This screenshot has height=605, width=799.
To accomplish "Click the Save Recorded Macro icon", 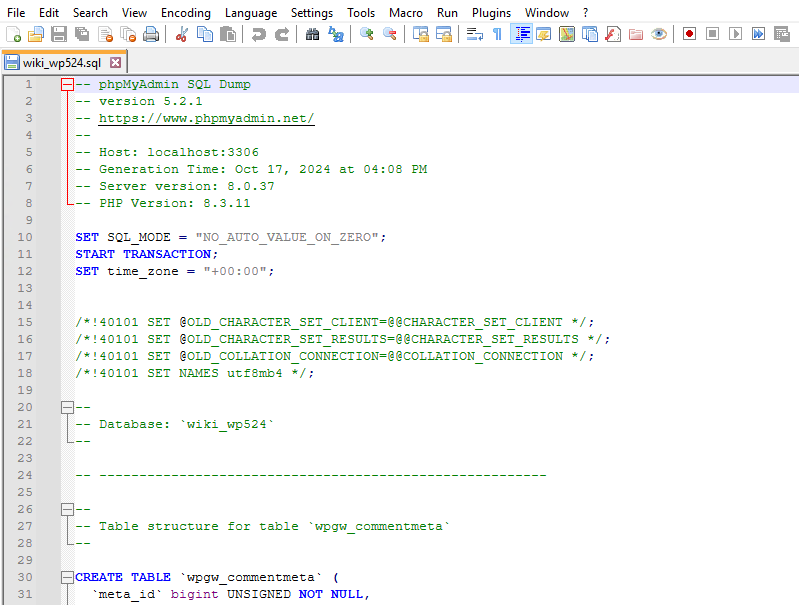I will click(782, 34).
